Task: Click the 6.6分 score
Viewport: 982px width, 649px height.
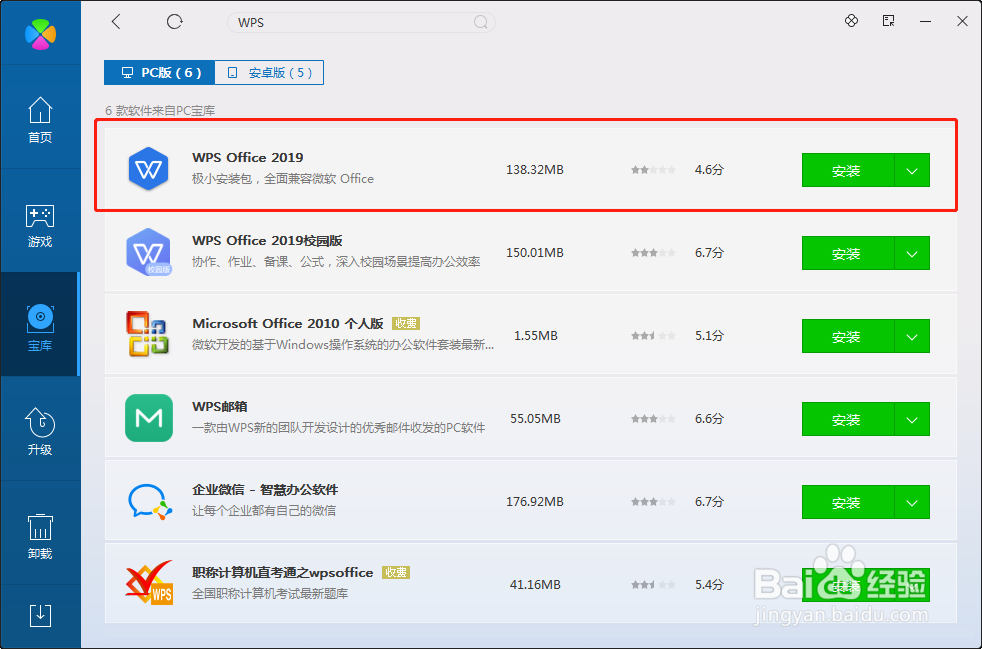Action: point(709,418)
